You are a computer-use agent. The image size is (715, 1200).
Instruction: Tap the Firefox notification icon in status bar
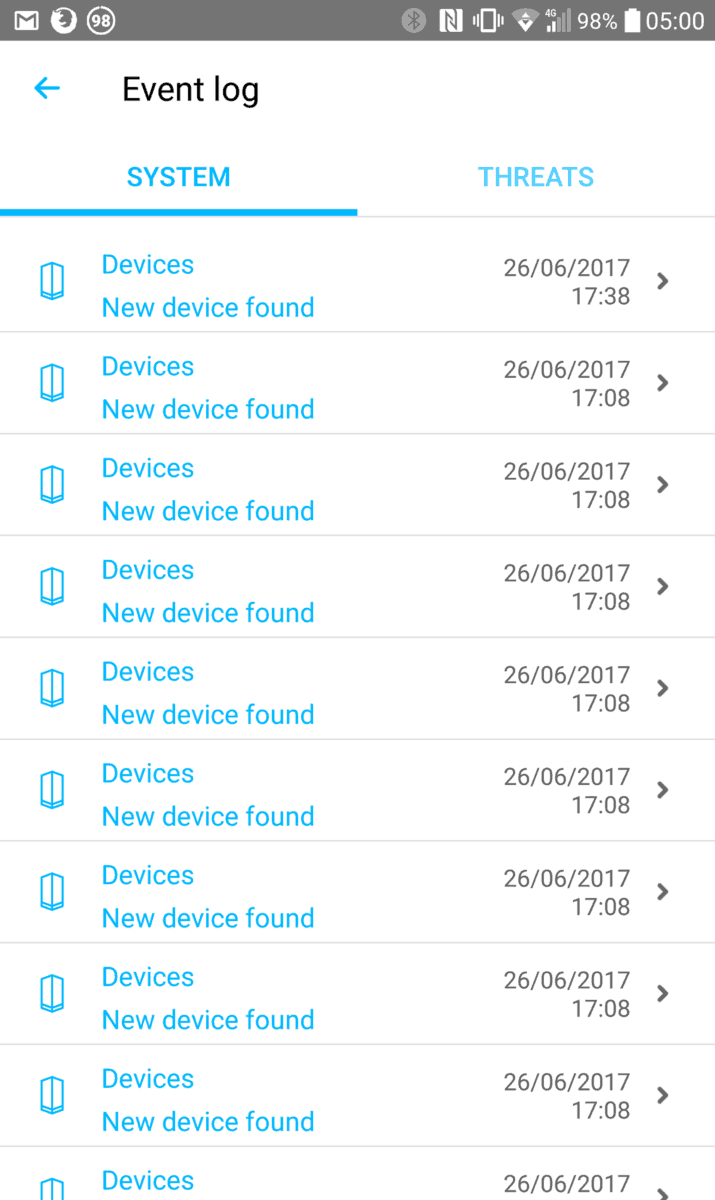(x=63, y=20)
